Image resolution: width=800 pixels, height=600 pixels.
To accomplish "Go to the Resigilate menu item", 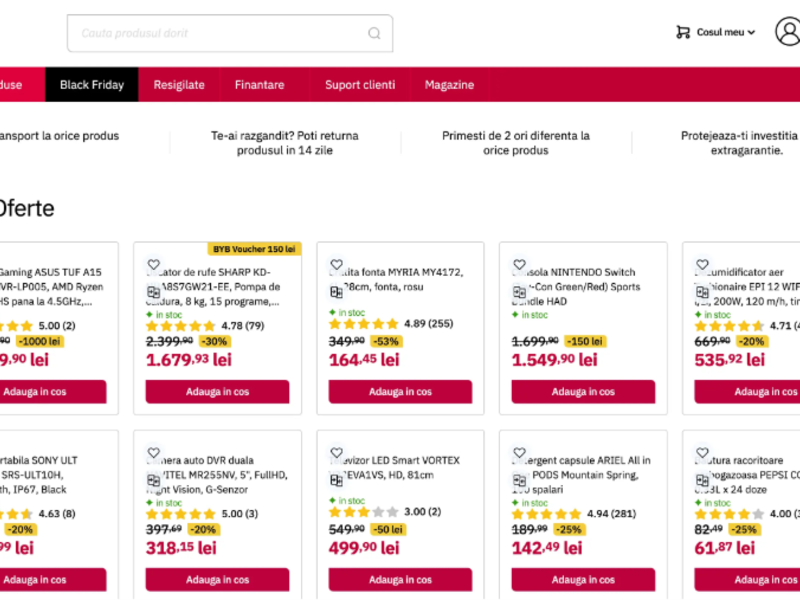I will click(179, 85).
